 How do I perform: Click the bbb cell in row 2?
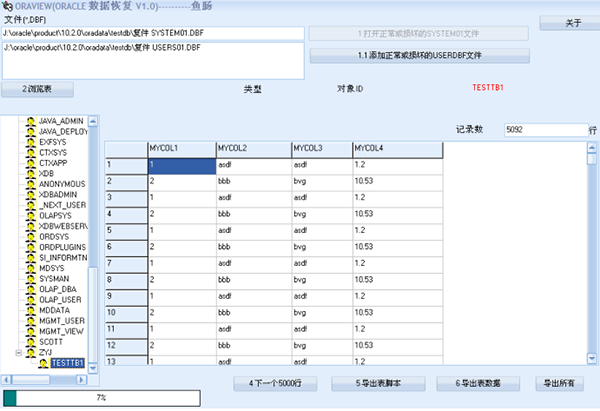pyautogui.click(x=254, y=183)
